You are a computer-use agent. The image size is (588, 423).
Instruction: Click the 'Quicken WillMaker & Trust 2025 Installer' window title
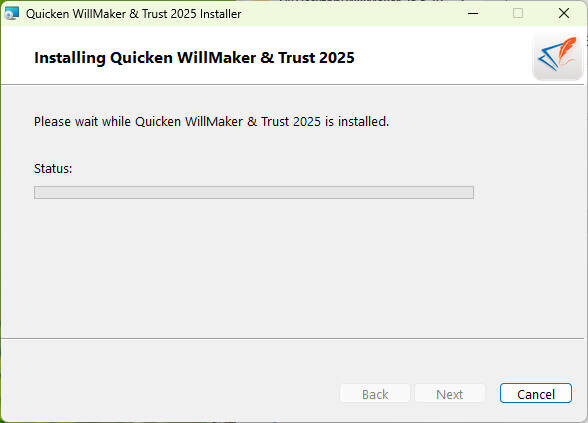(134, 14)
